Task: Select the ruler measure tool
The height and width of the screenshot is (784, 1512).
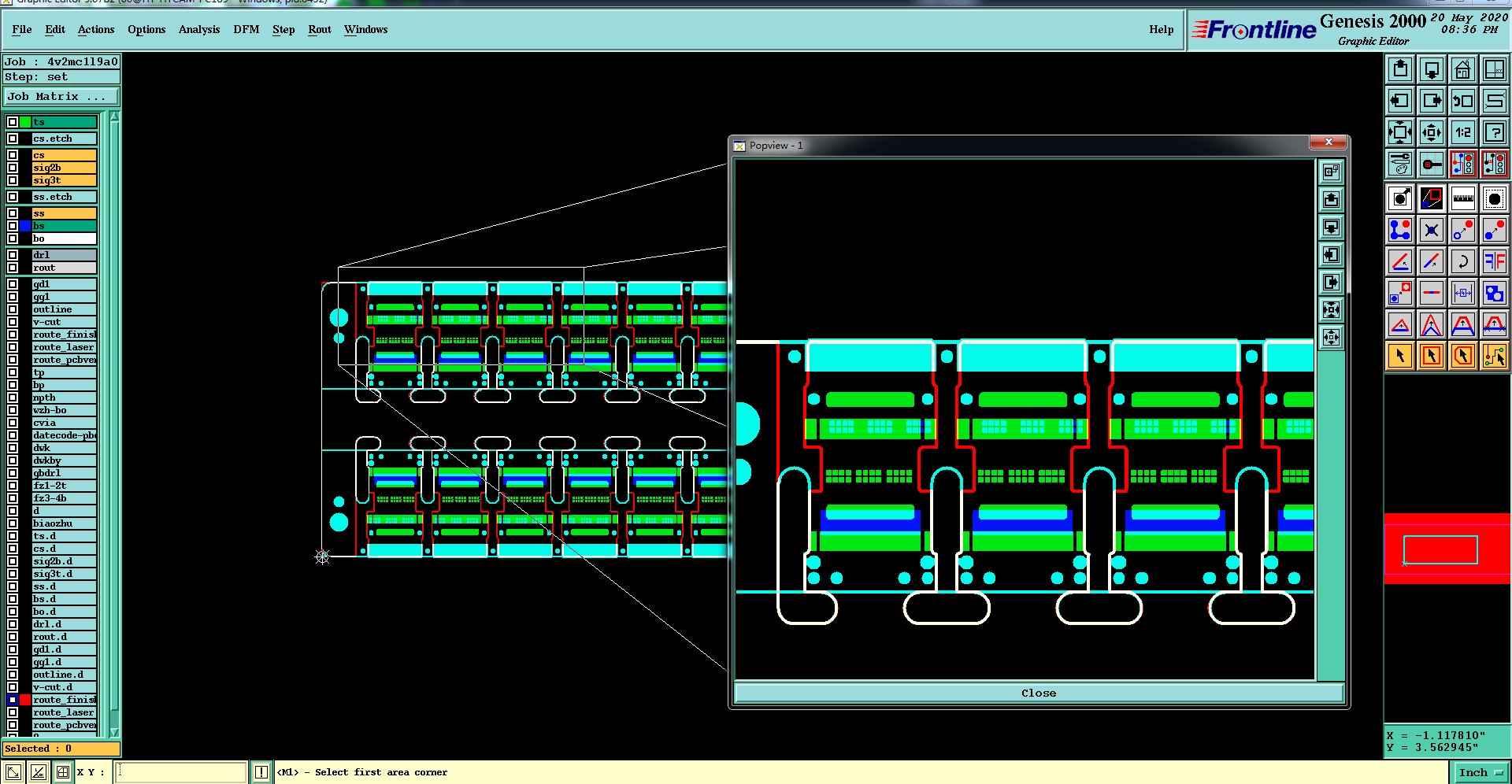Action: click(1463, 198)
